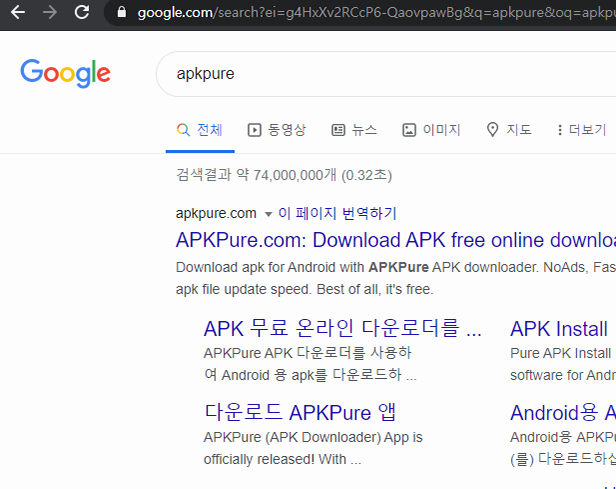Click the search box containing apkpure

387,74
